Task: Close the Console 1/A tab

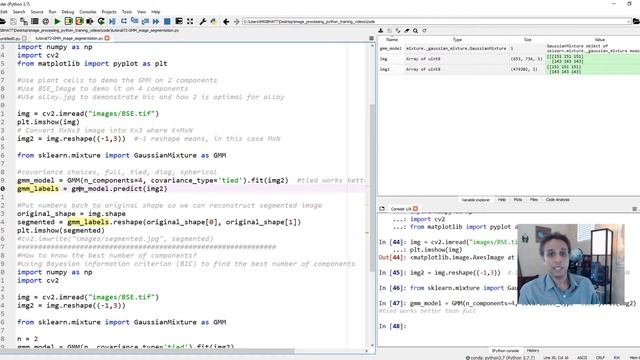Action: tap(415, 209)
